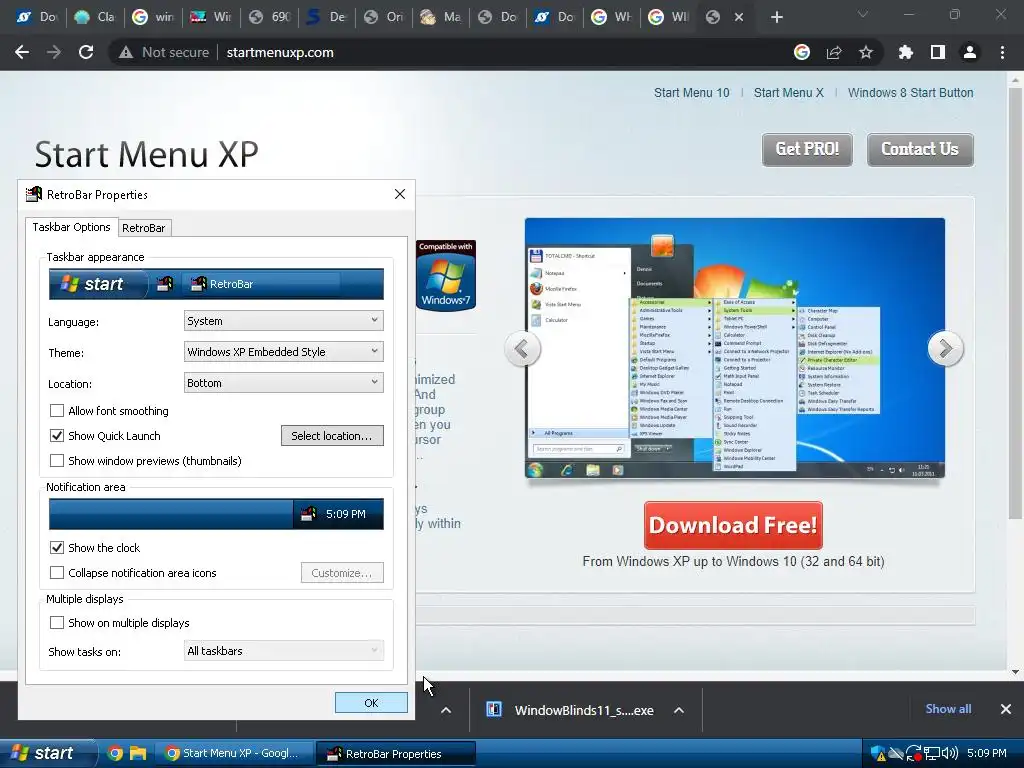Screen dimensions: 1024x768
Task: Switch to the Ma browser tab
Action: pos(441,17)
